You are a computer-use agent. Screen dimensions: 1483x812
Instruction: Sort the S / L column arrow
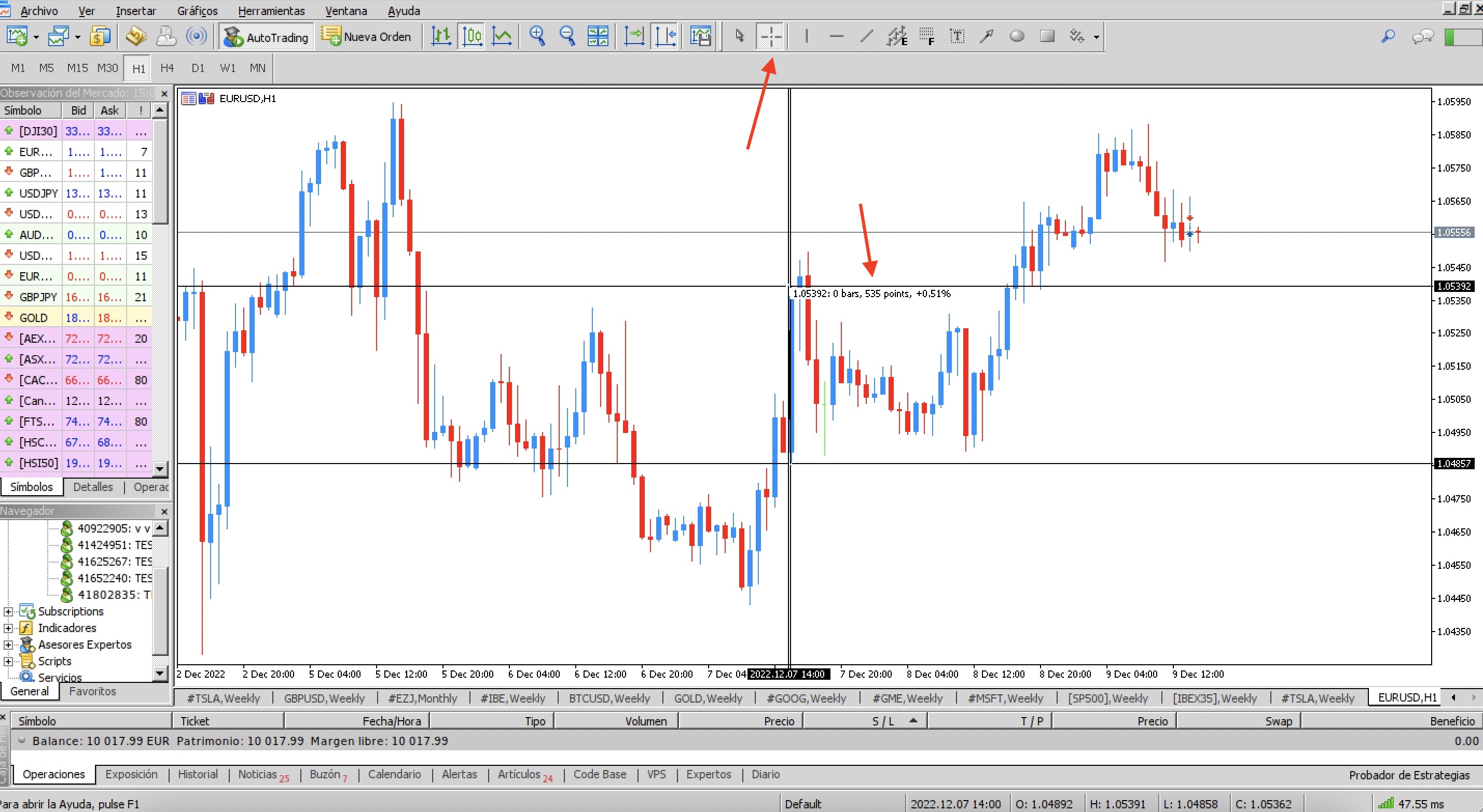point(913,721)
